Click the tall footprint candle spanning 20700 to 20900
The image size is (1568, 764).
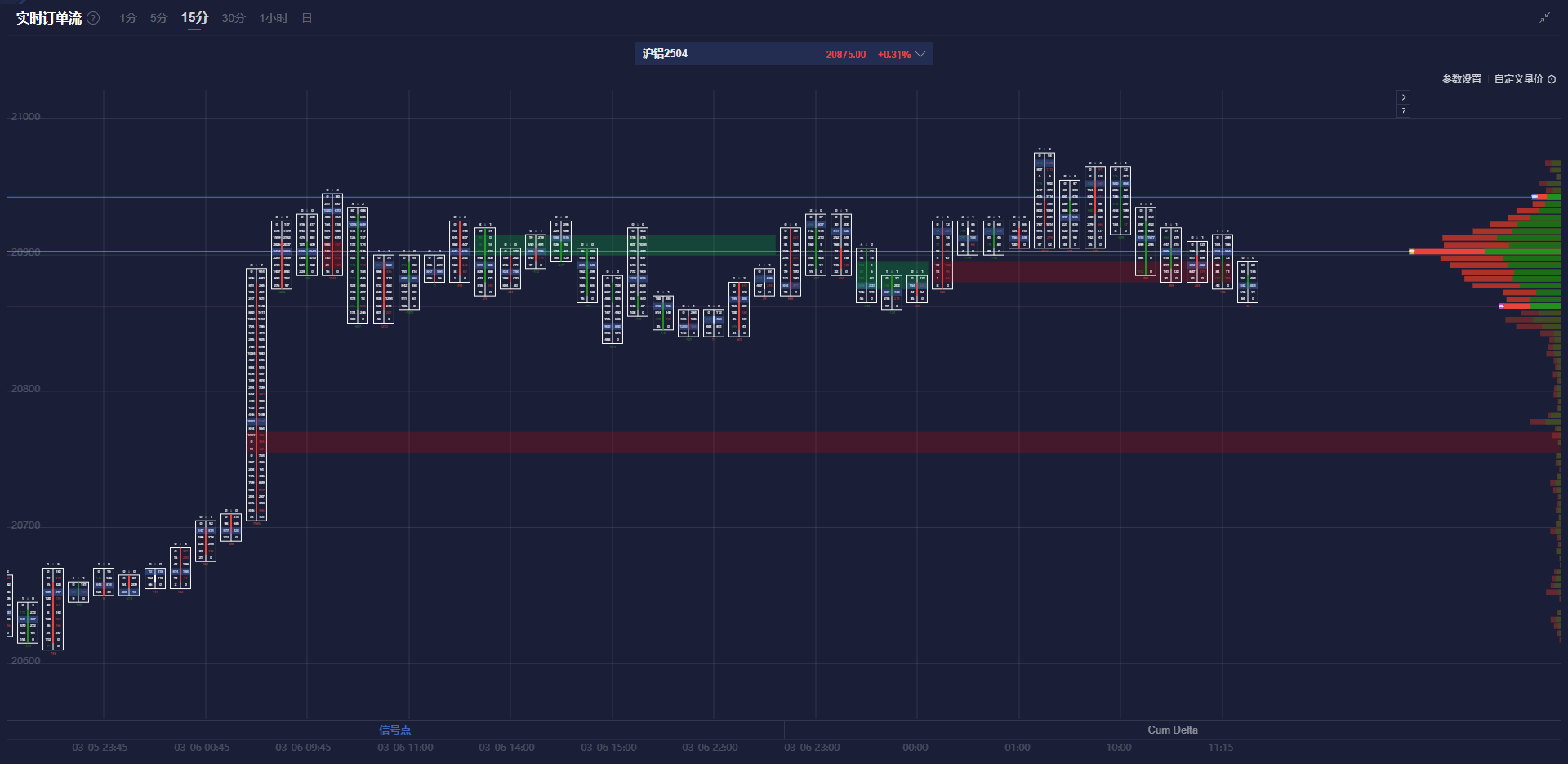(x=256, y=394)
